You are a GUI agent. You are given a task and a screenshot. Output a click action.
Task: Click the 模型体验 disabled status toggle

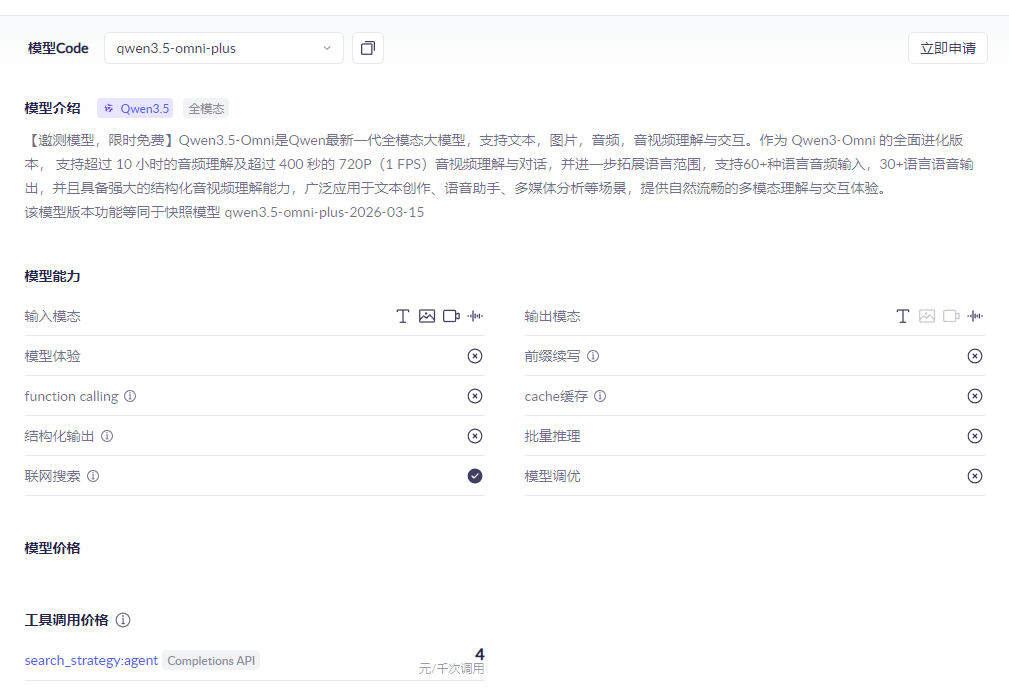click(x=474, y=355)
